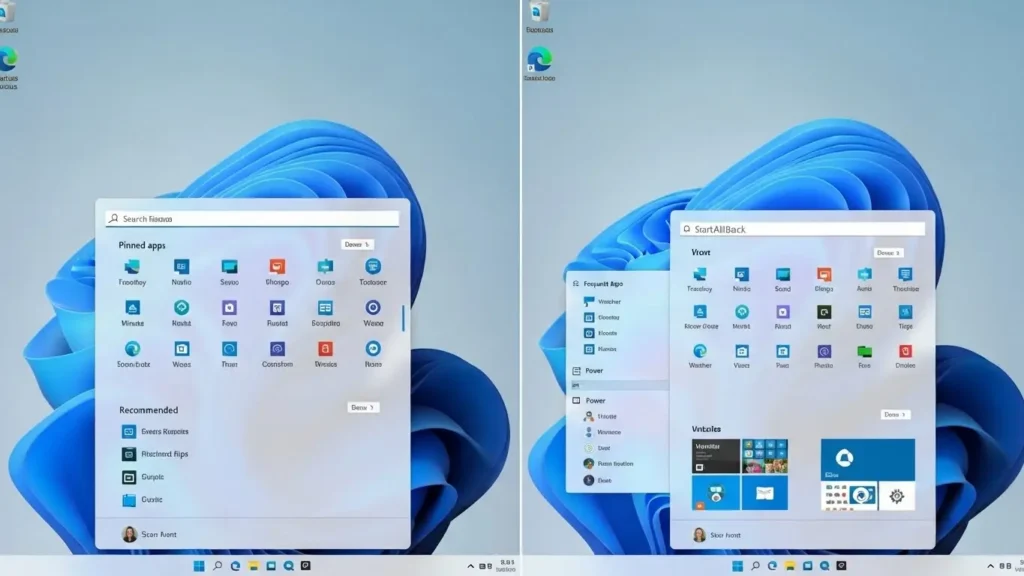The width and height of the screenshot is (1024, 576).
Task: Open the Recycle Bin on the desktop
Action: point(538,15)
